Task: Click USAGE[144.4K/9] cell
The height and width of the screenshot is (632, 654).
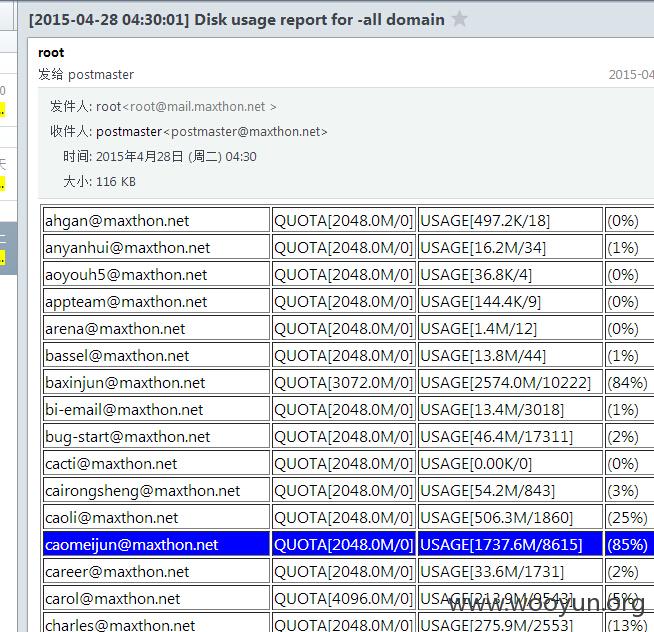Action: (511, 302)
